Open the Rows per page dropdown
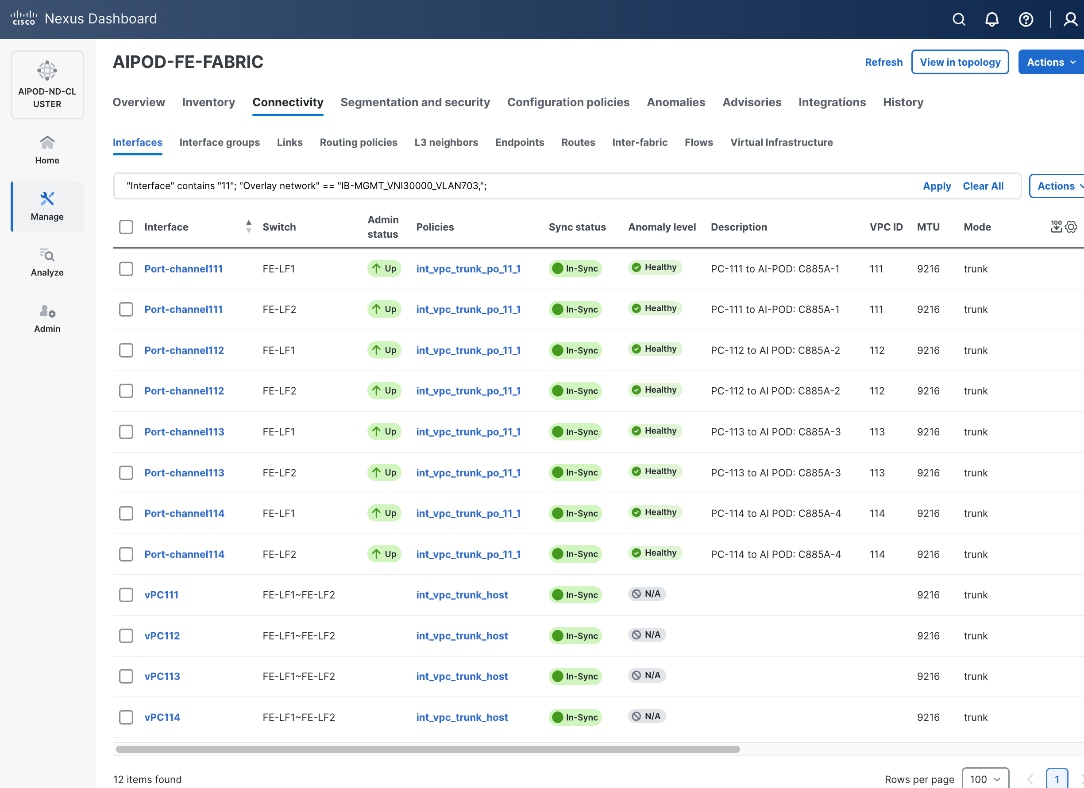 pyautogui.click(x=985, y=779)
